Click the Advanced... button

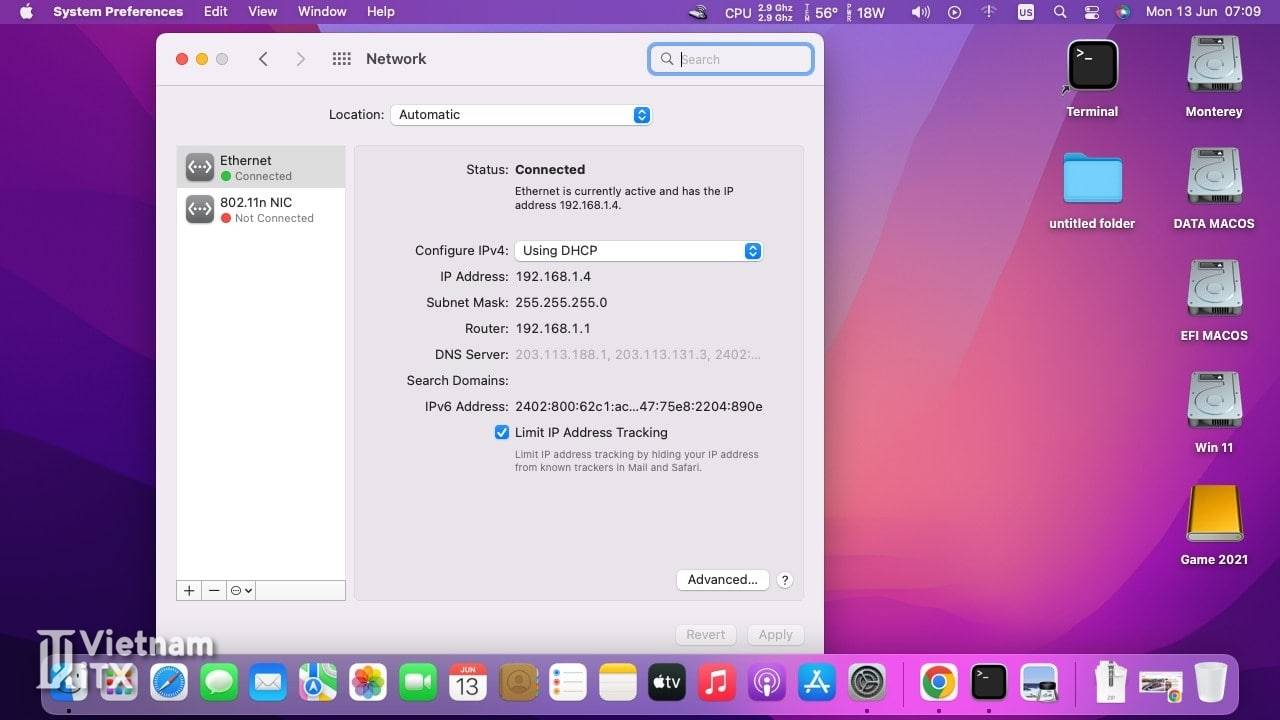(x=722, y=580)
